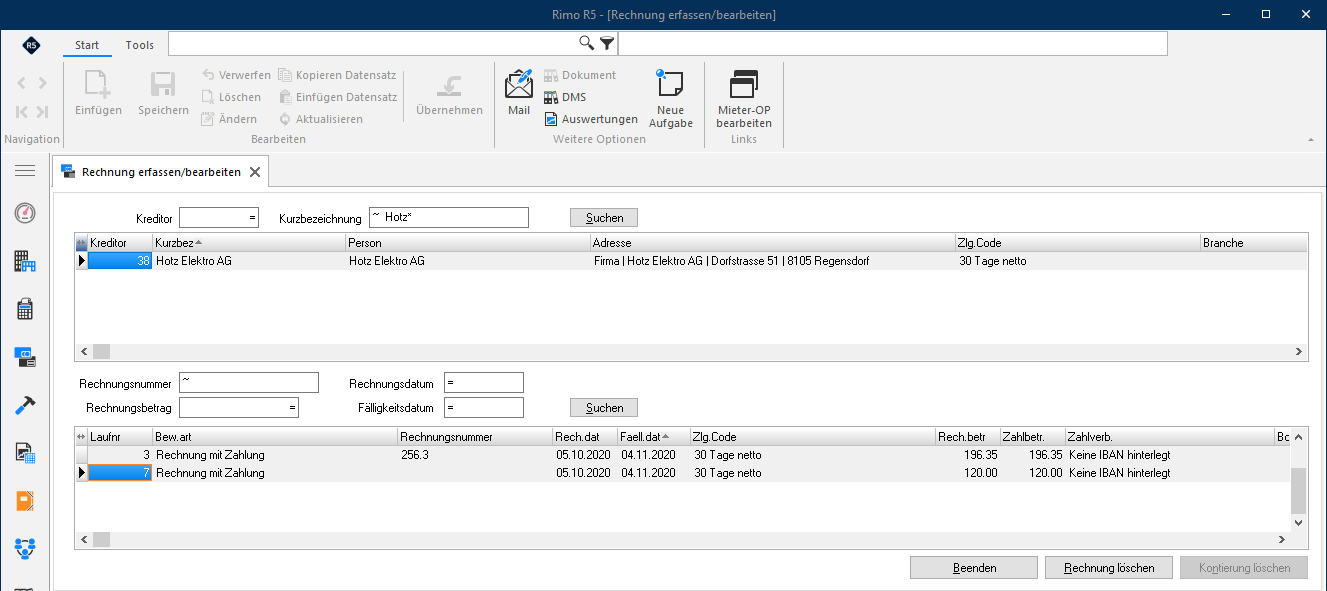Open the Mail option in the ribbon
1327x591 pixels.
pos(519,92)
